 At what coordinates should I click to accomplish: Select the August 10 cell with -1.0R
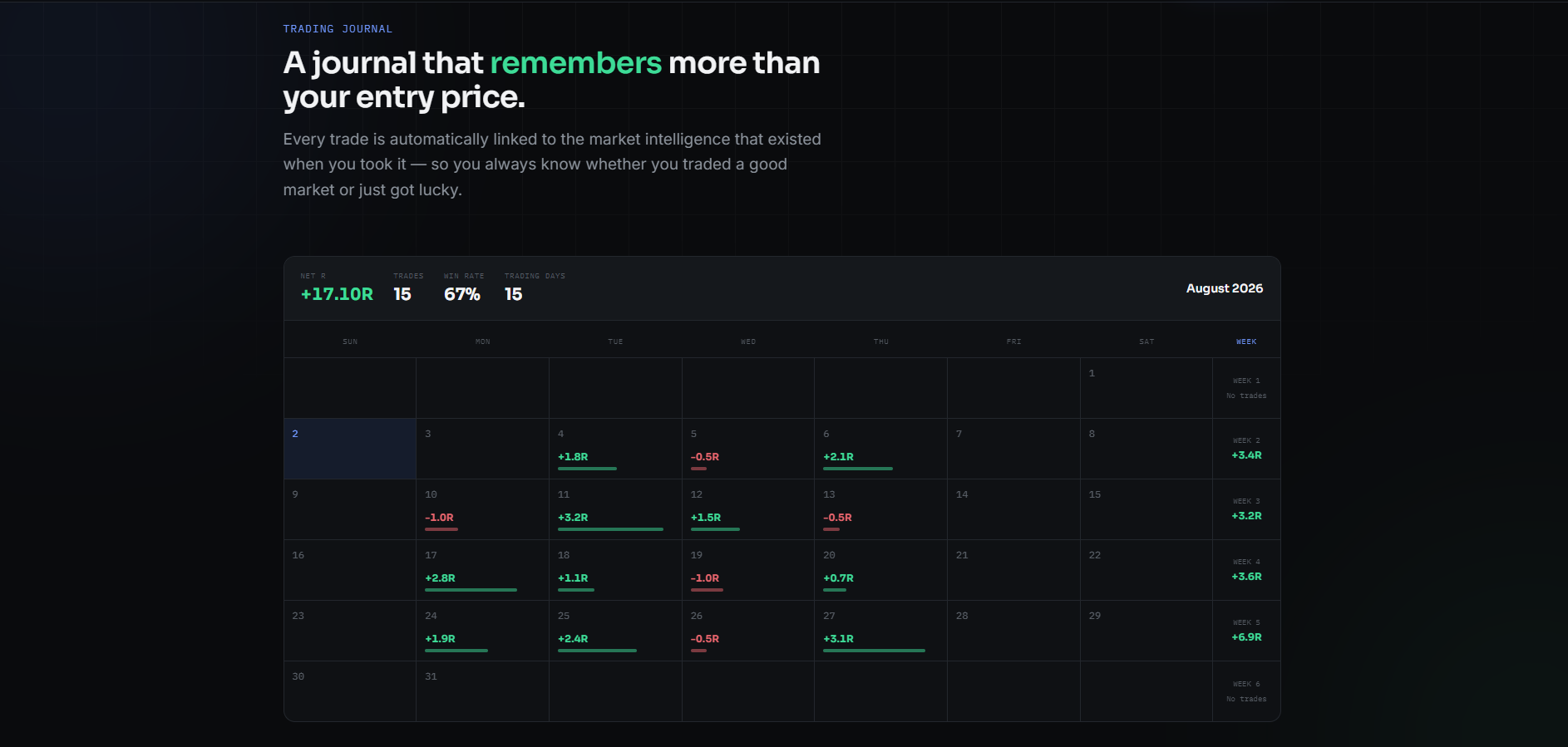482,509
